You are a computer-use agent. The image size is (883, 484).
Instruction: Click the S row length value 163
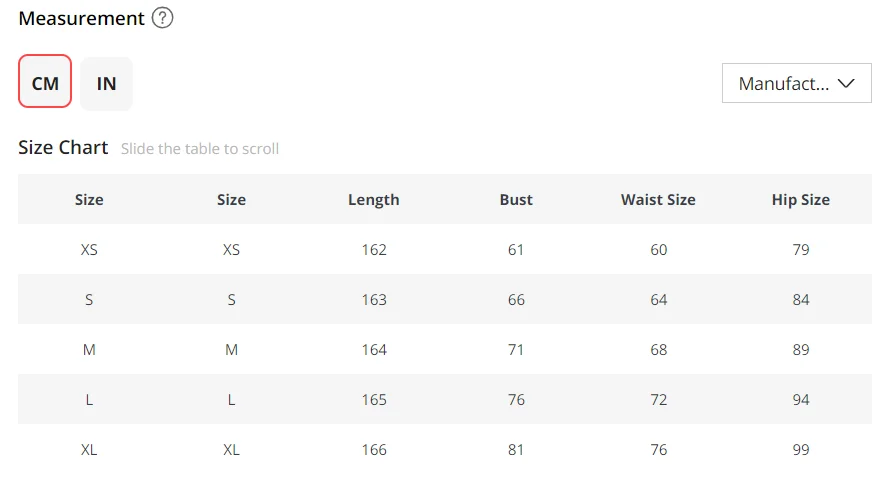(374, 299)
